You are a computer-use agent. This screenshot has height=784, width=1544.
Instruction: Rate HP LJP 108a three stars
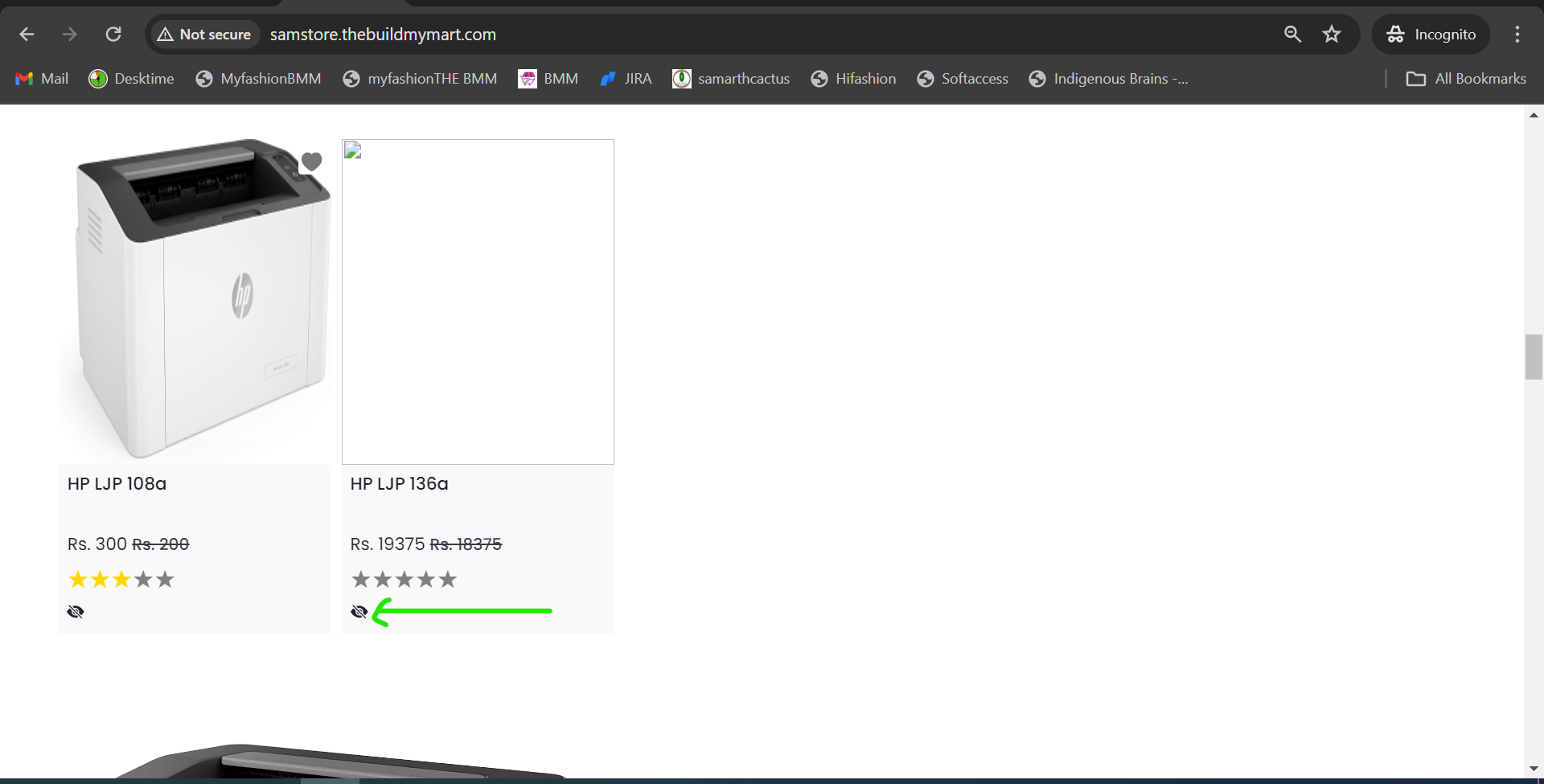pos(121,579)
